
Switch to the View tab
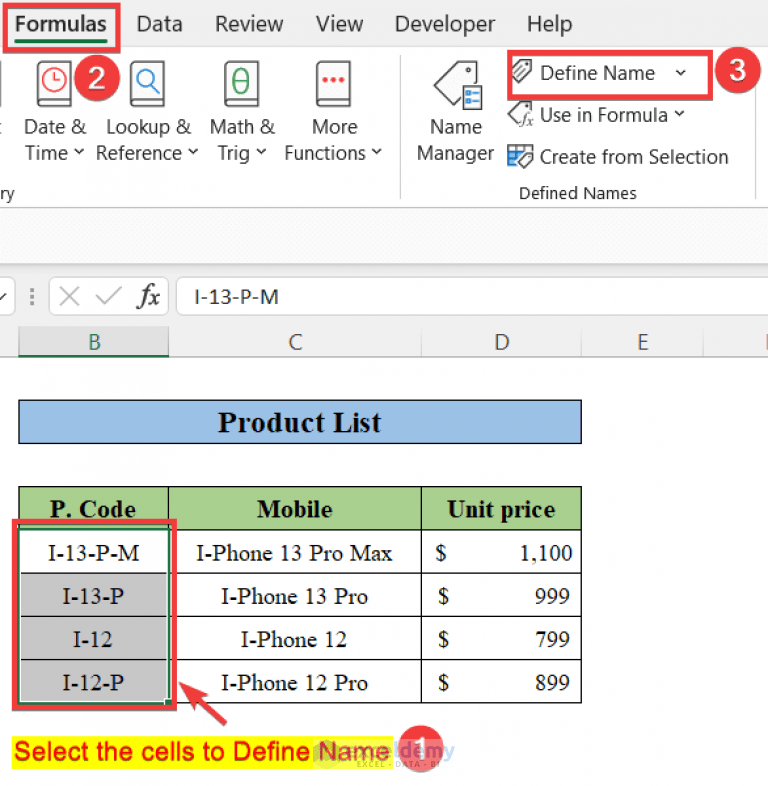click(x=339, y=24)
